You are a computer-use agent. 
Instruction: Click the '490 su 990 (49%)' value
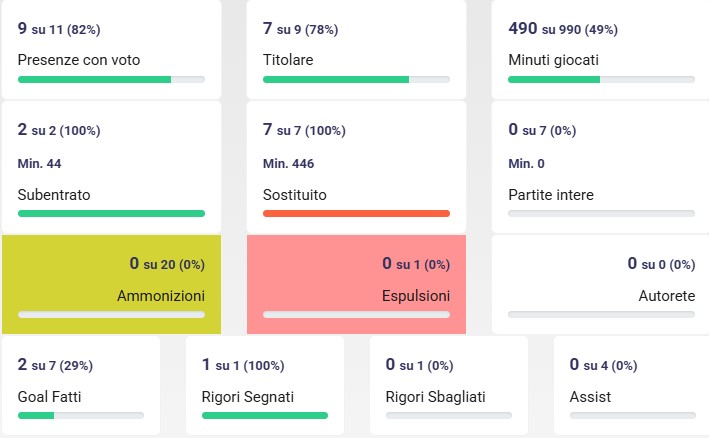point(562,29)
